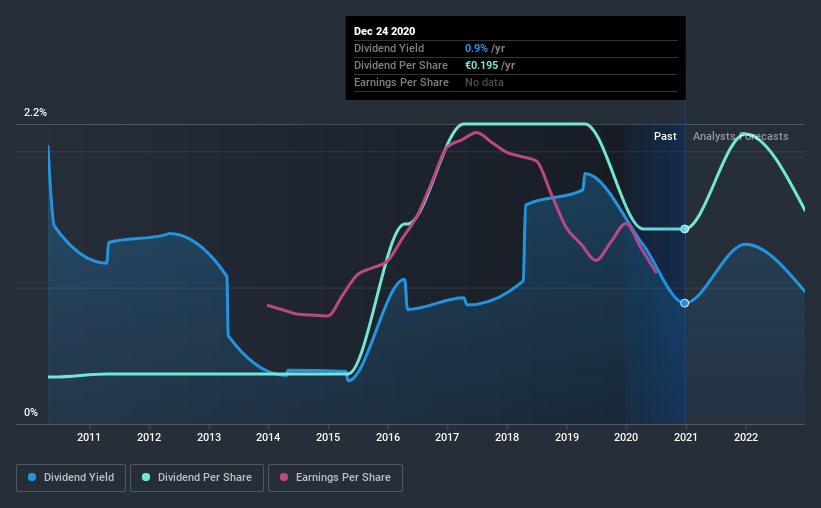Click the 2011 year label on axis
Screen dimensions: 821x508
coord(89,437)
